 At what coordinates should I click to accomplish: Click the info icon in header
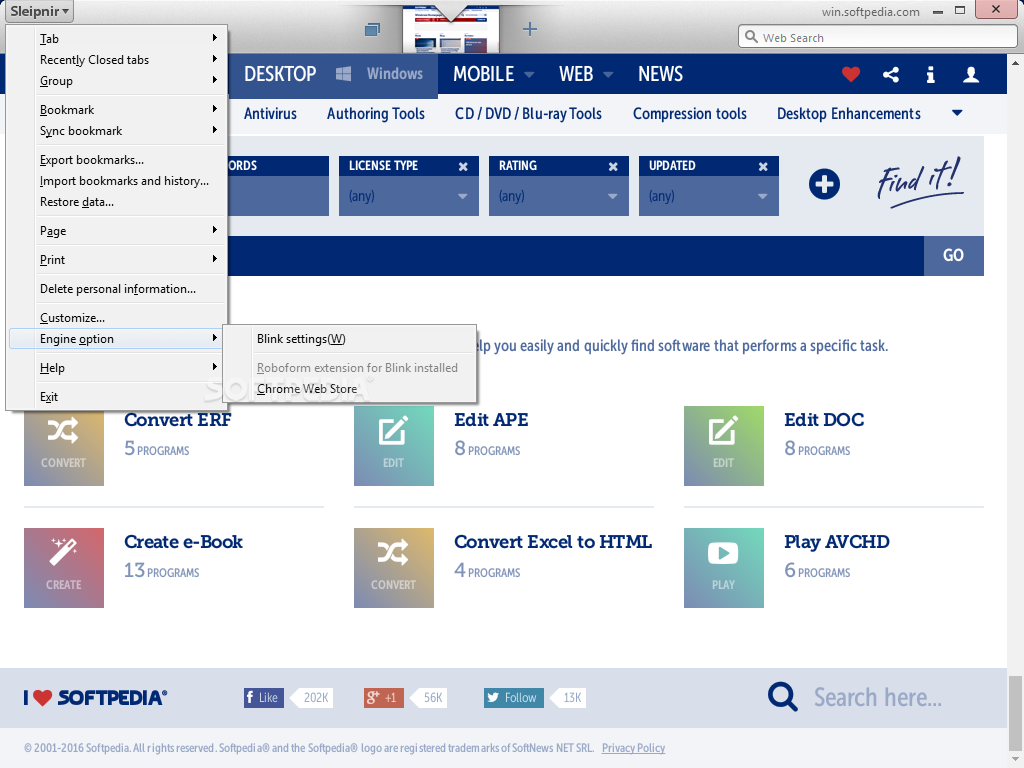pos(931,74)
